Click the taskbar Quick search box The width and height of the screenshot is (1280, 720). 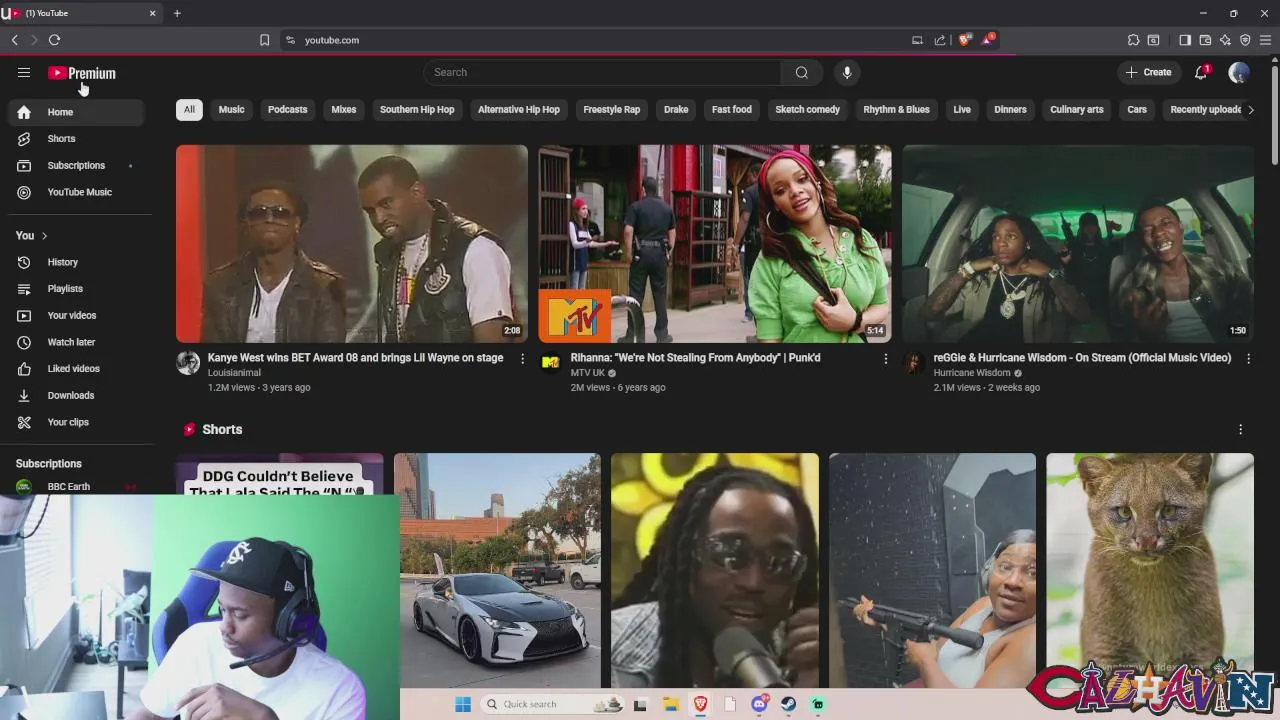click(552, 704)
